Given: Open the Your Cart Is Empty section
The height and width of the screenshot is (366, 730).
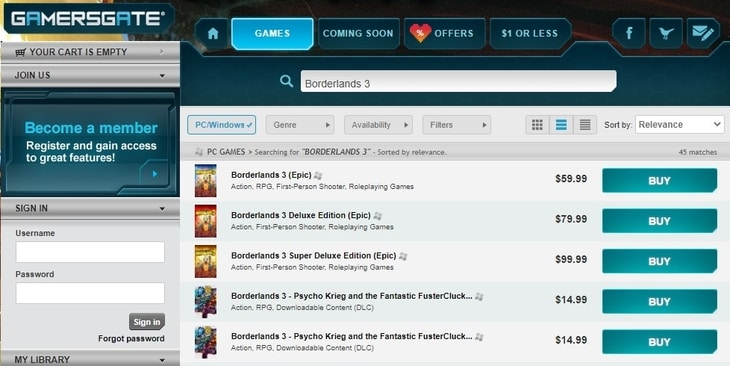Looking at the screenshot, I should pos(90,52).
